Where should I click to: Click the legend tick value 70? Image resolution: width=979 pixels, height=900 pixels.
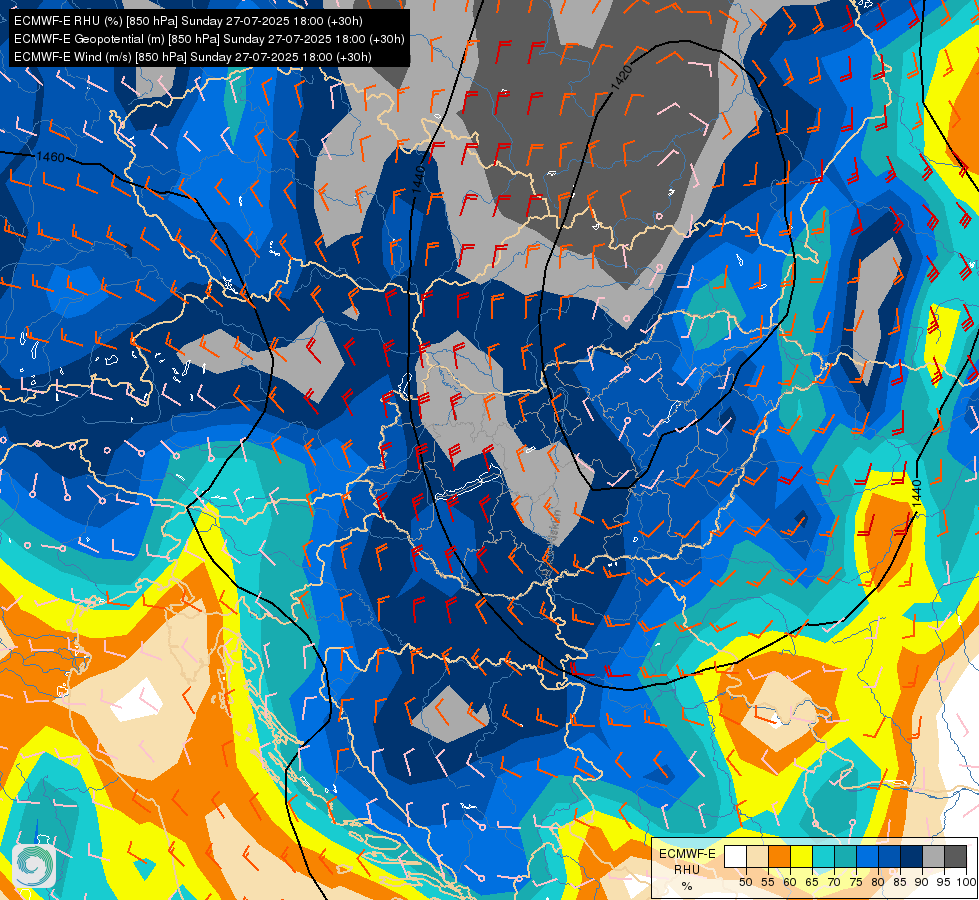tap(834, 882)
